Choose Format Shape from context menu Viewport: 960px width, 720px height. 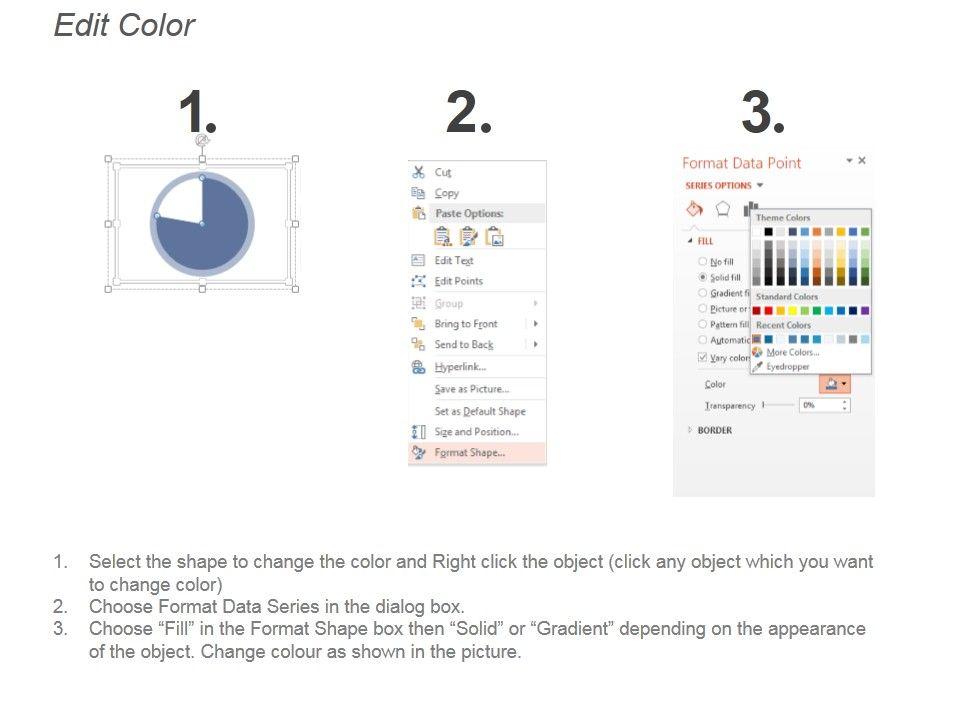click(469, 453)
